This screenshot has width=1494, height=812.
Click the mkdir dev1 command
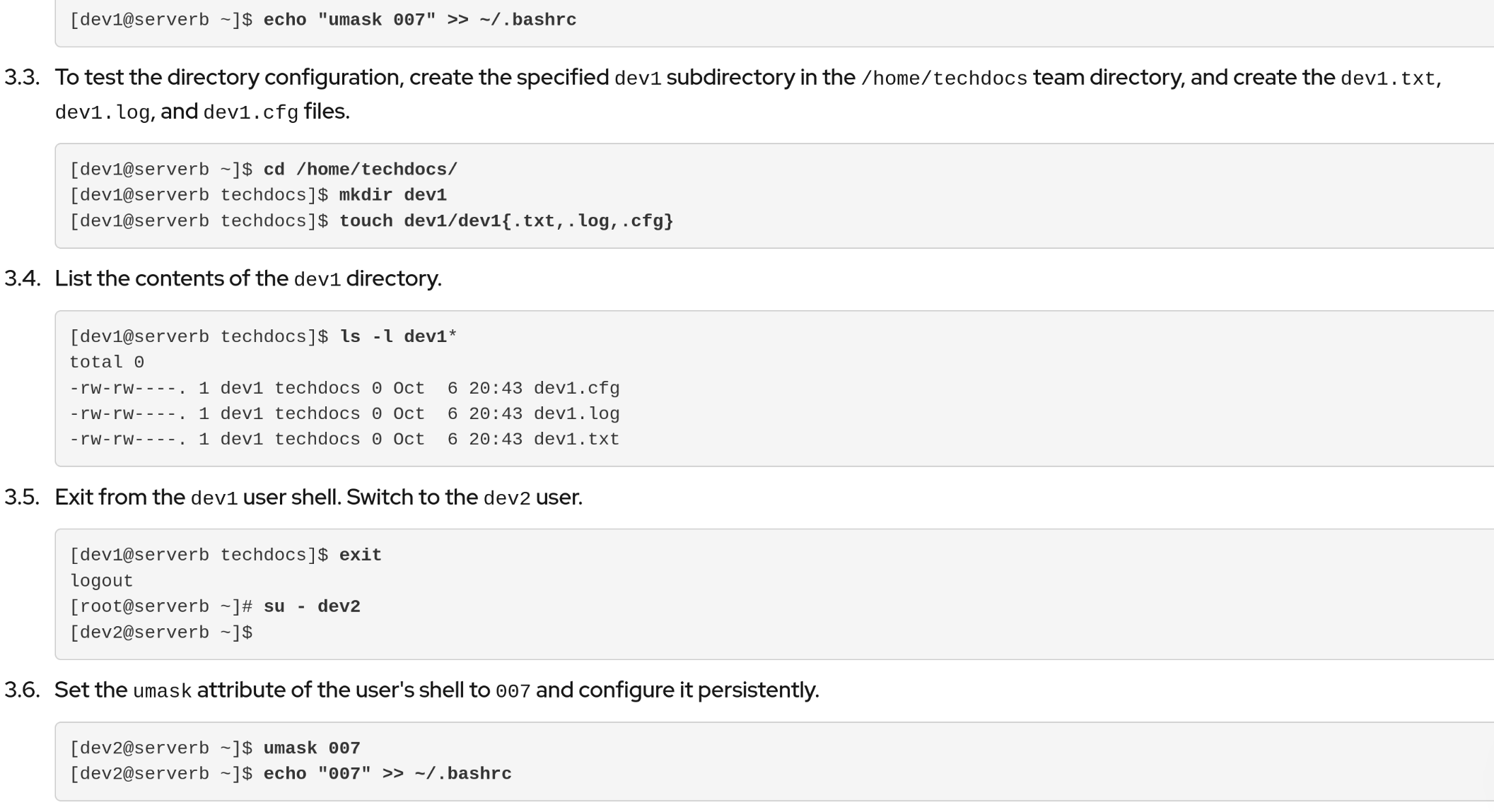(392, 195)
